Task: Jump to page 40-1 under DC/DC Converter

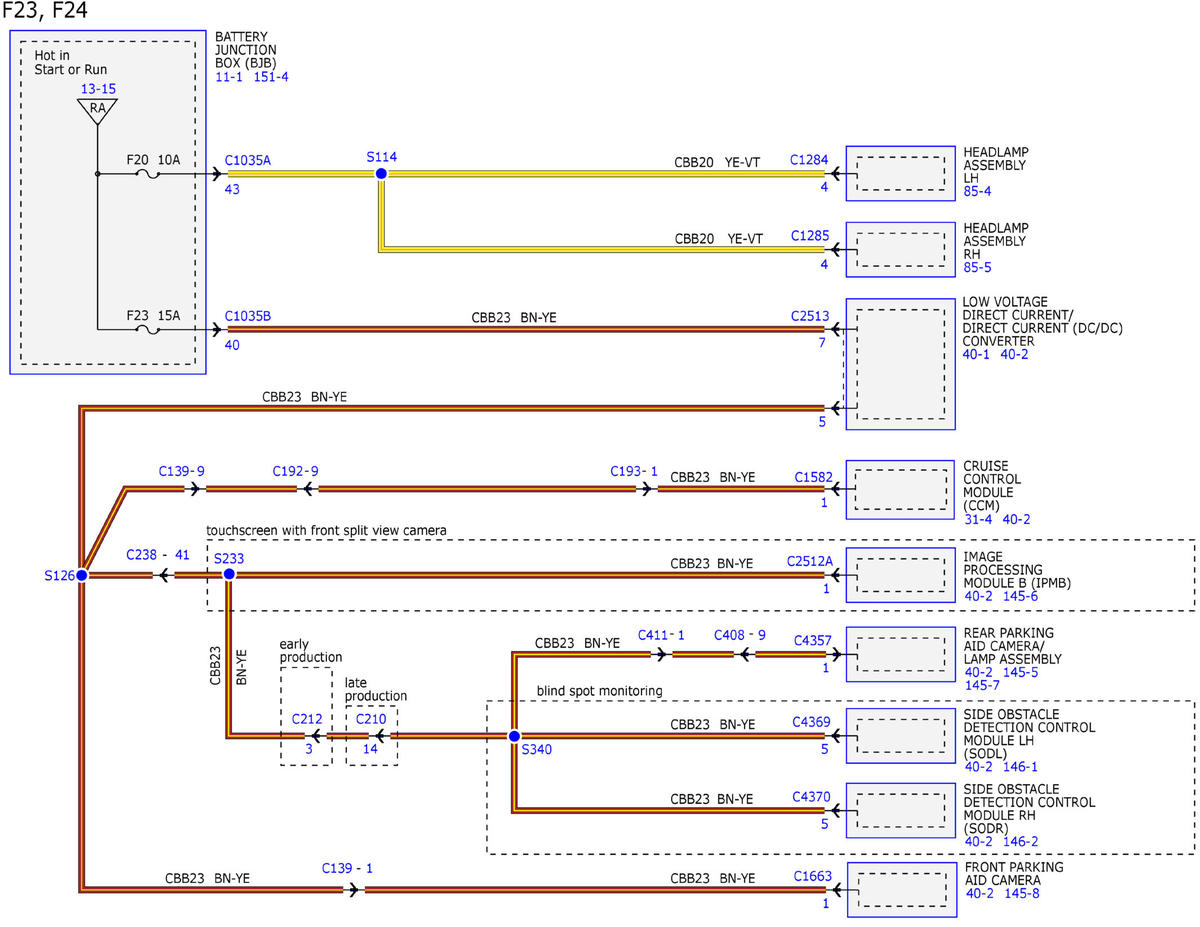Action: [x=977, y=354]
